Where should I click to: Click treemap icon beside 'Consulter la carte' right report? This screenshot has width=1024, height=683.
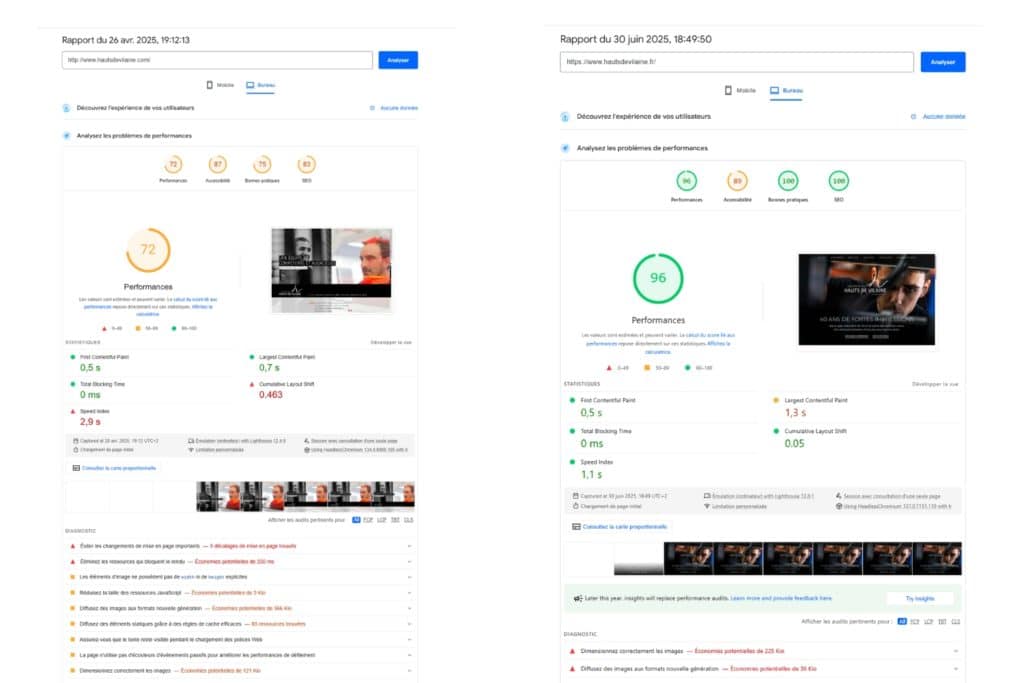click(576, 526)
